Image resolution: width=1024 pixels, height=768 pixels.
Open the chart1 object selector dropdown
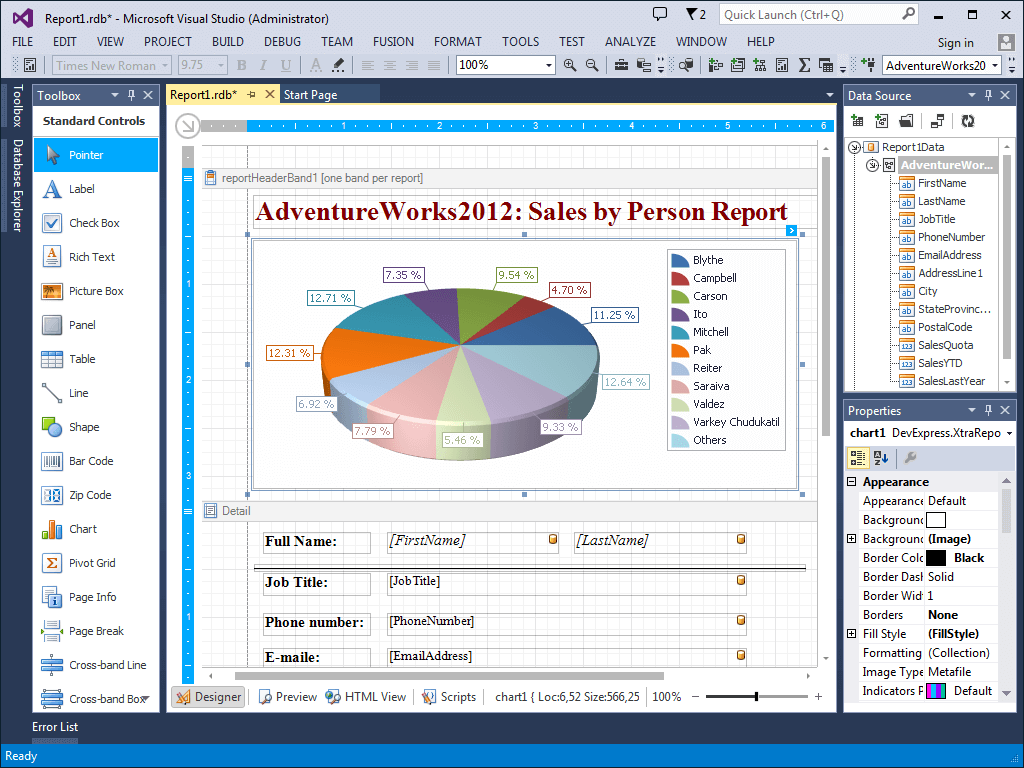coord(1010,433)
